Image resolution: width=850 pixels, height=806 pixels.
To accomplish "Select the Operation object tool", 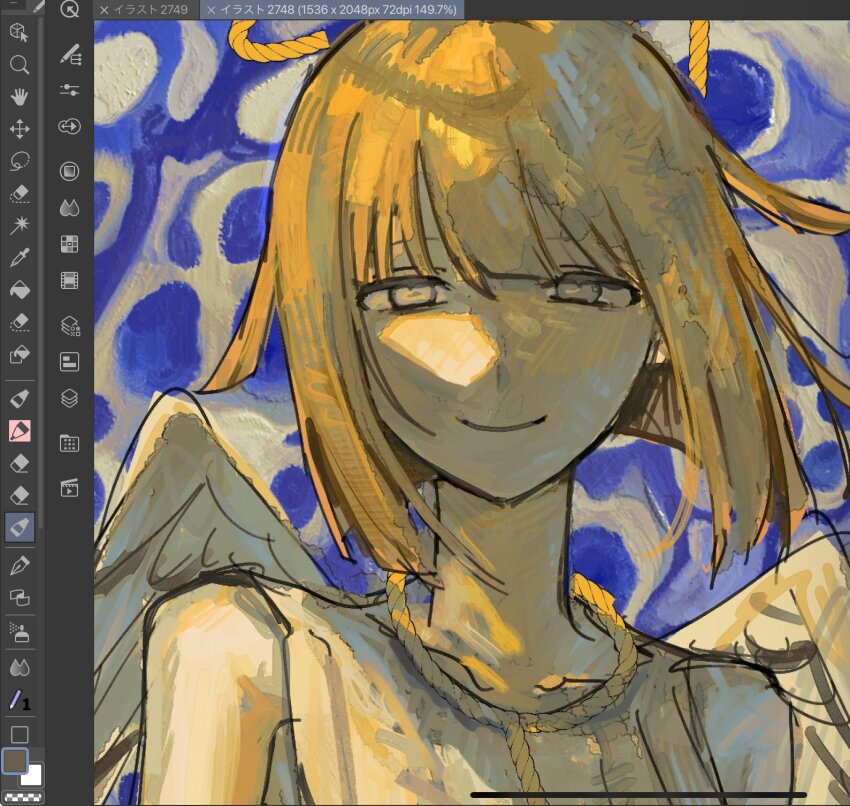I will tap(20, 33).
